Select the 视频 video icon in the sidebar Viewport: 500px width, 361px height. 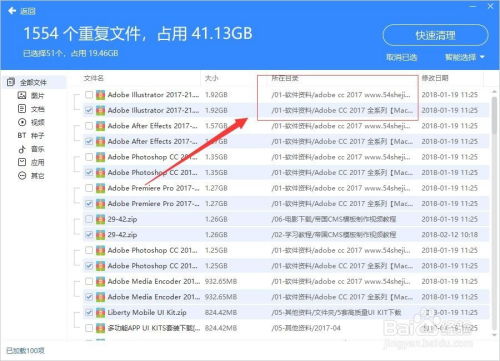click(x=22, y=122)
